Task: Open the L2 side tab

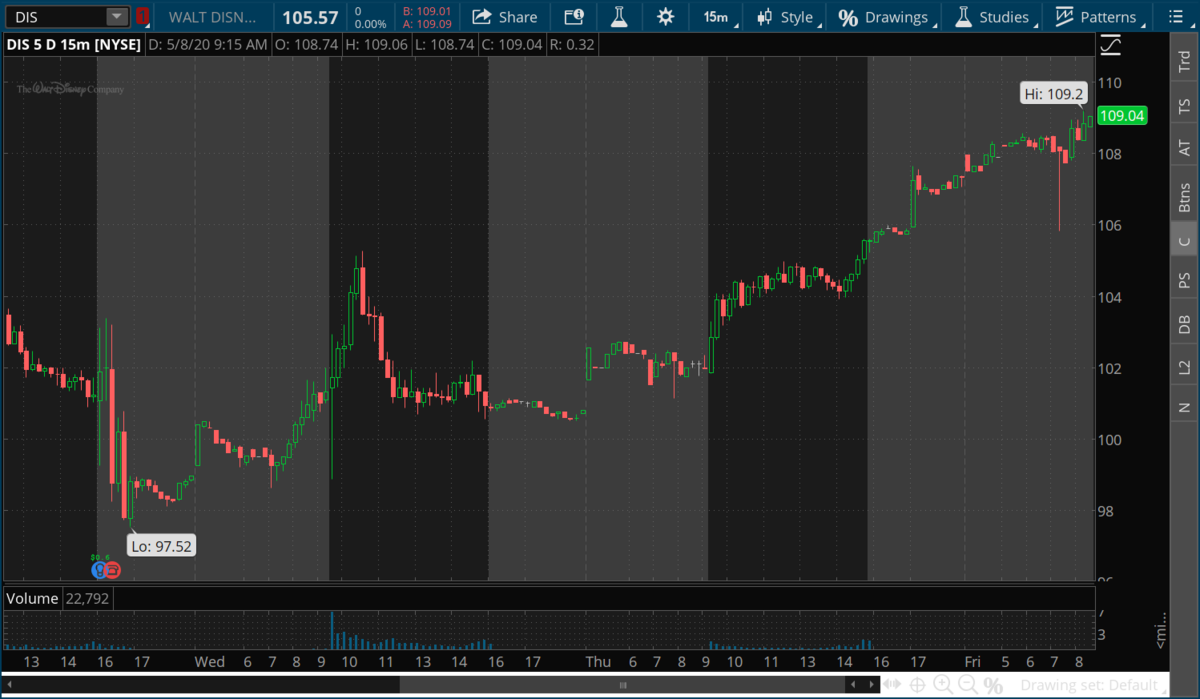Action: (1185, 367)
